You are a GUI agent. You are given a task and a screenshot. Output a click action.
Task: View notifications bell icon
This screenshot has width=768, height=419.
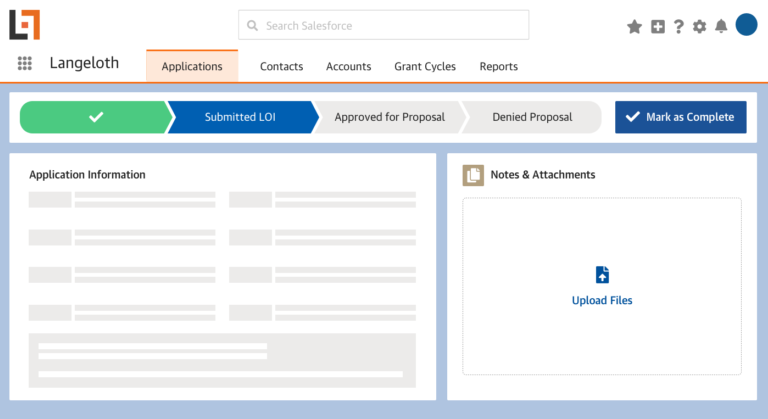pos(721,26)
